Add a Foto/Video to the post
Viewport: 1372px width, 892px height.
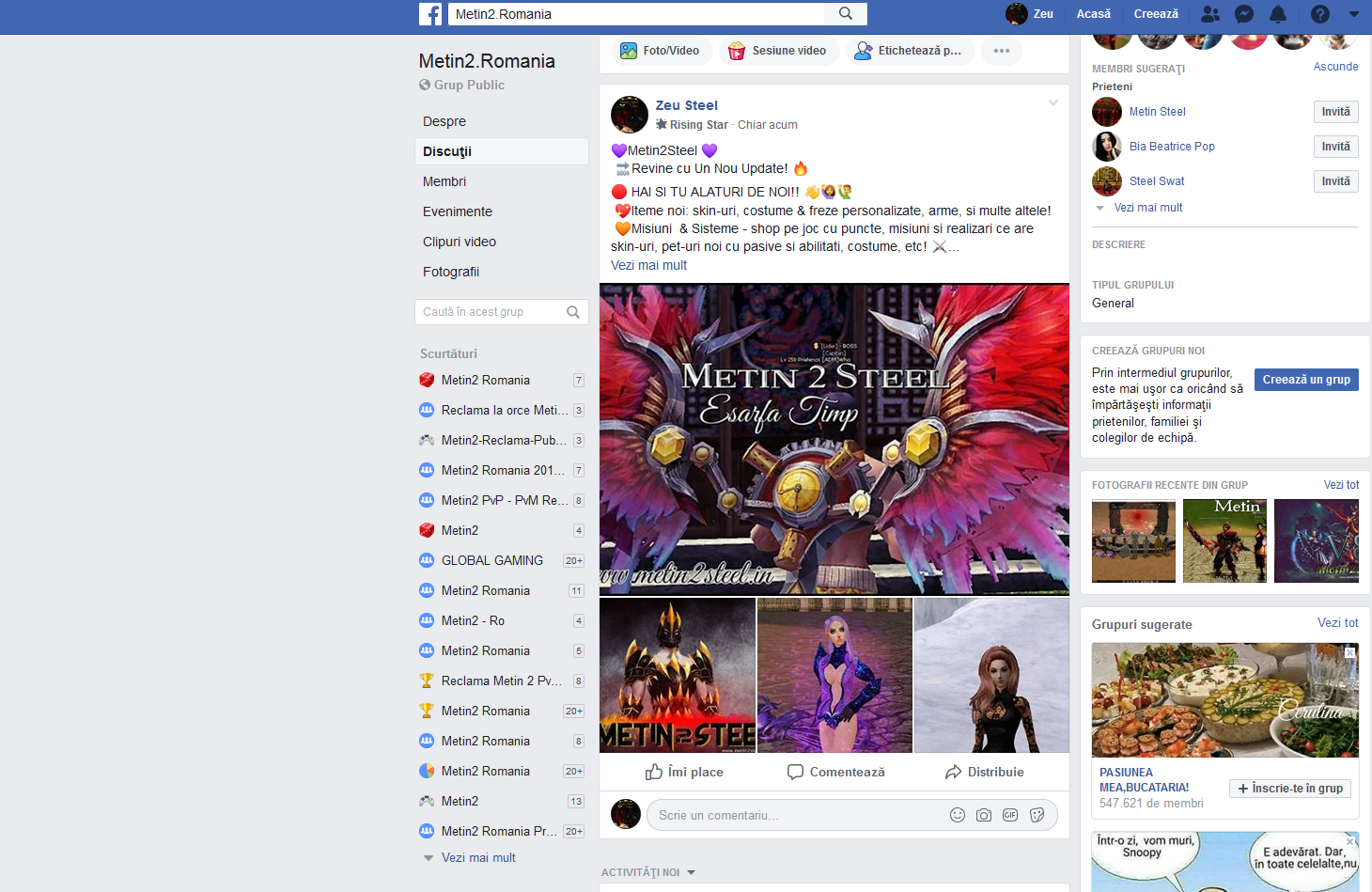coord(661,51)
